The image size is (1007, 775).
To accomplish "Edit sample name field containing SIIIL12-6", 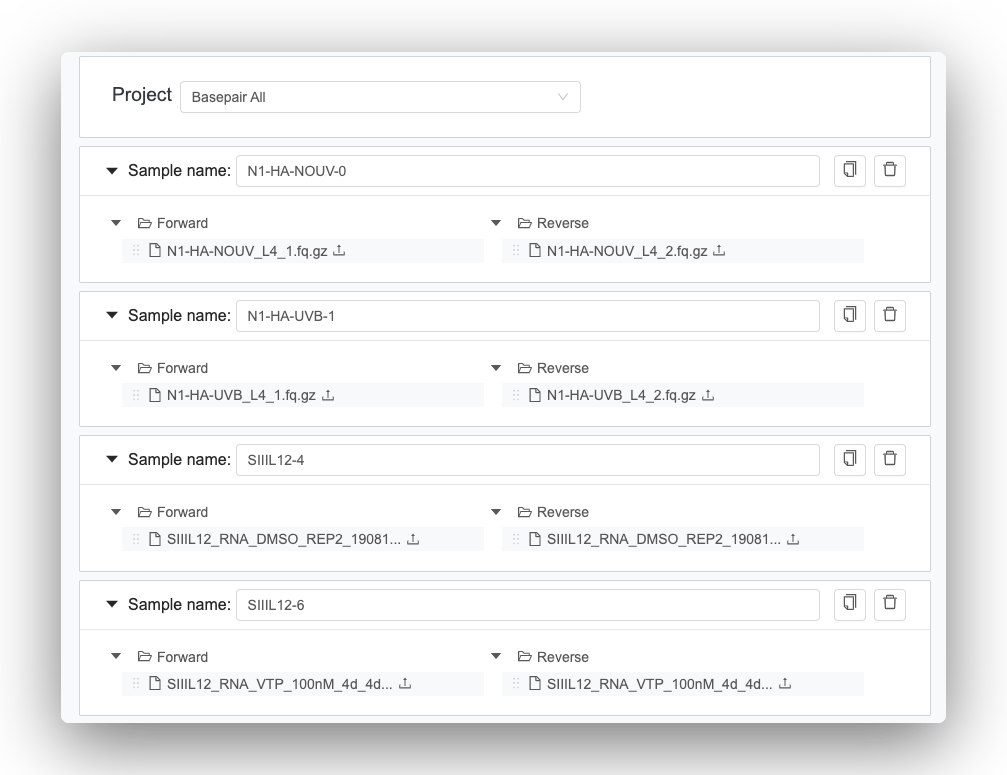I will tap(528, 605).
